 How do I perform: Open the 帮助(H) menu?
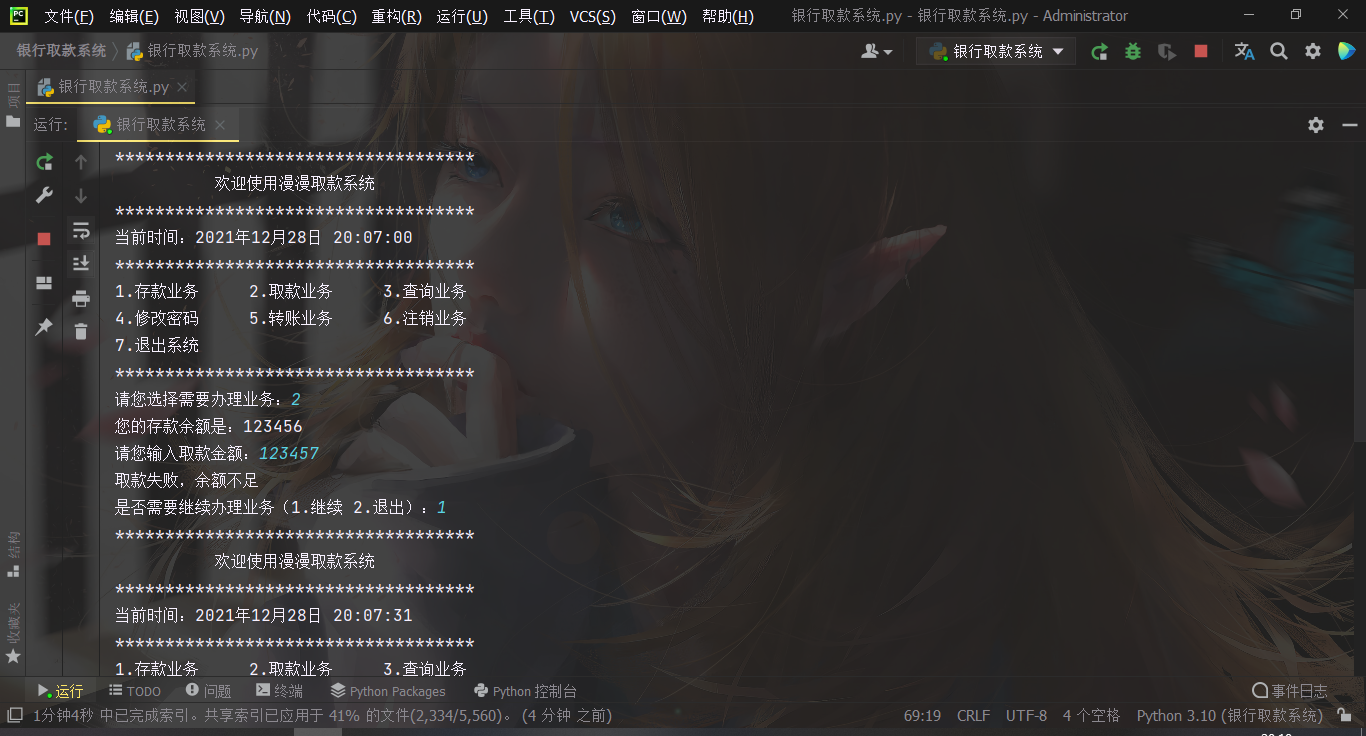coord(727,16)
